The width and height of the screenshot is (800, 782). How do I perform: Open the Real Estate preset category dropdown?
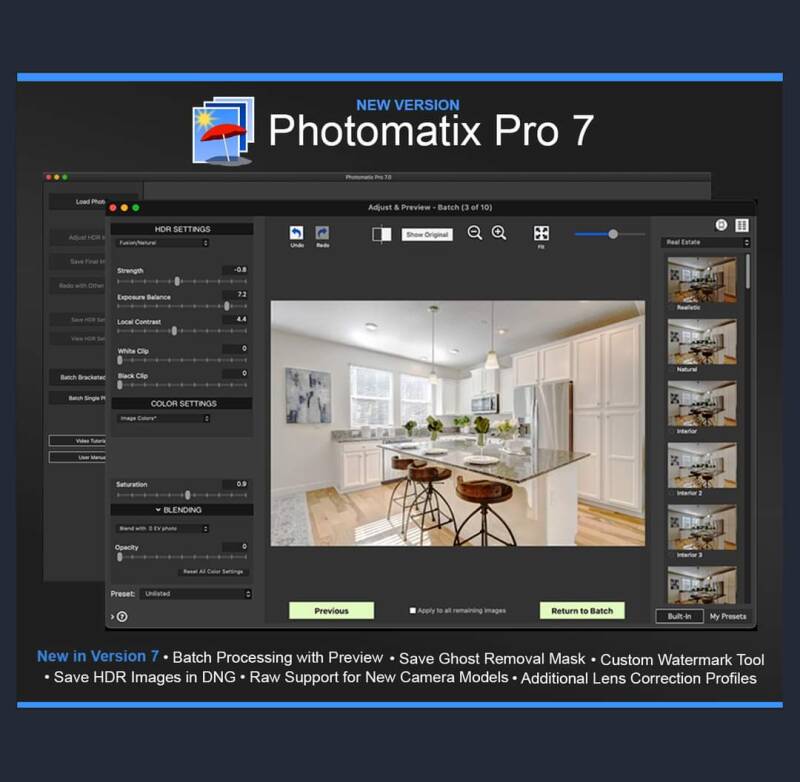click(x=706, y=243)
